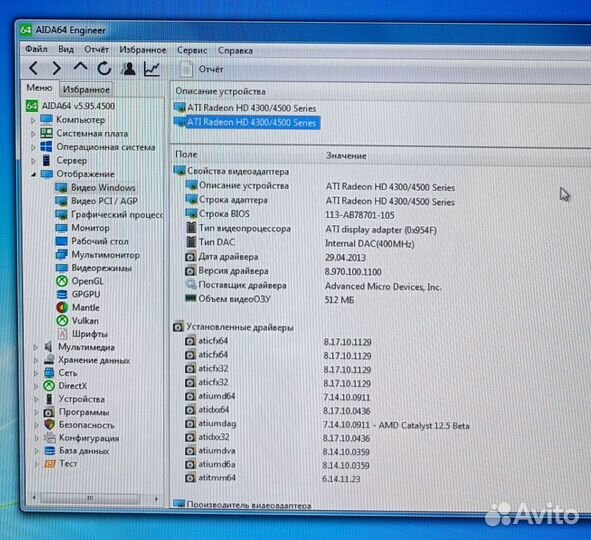The height and width of the screenshot is (540, 591).
Task: Select the Mantle icon in tree
Action: pos(62,307)
